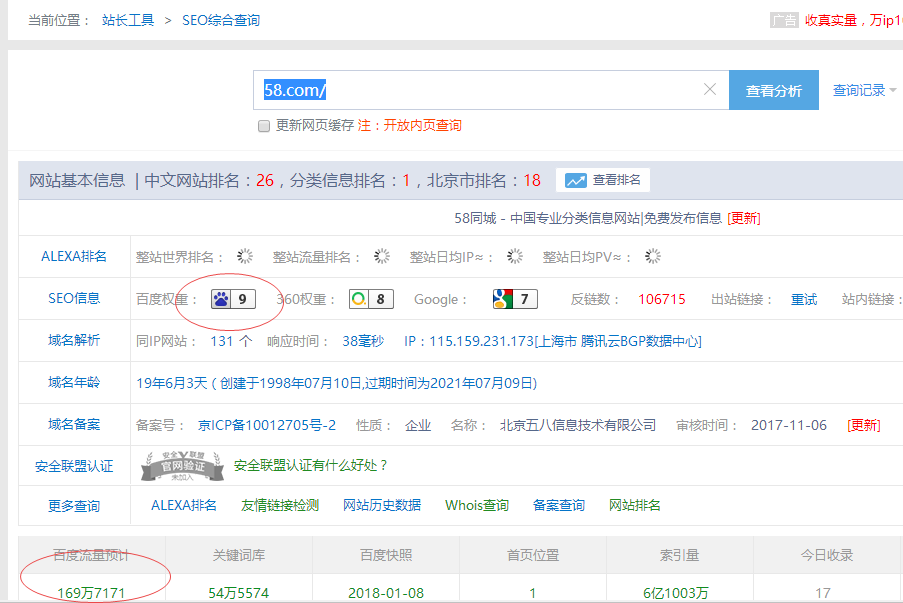The height and width of the screenshot is (603, 903).
Task: Click 更新 link in the 域名备案 row
Action: coord(864,425)
